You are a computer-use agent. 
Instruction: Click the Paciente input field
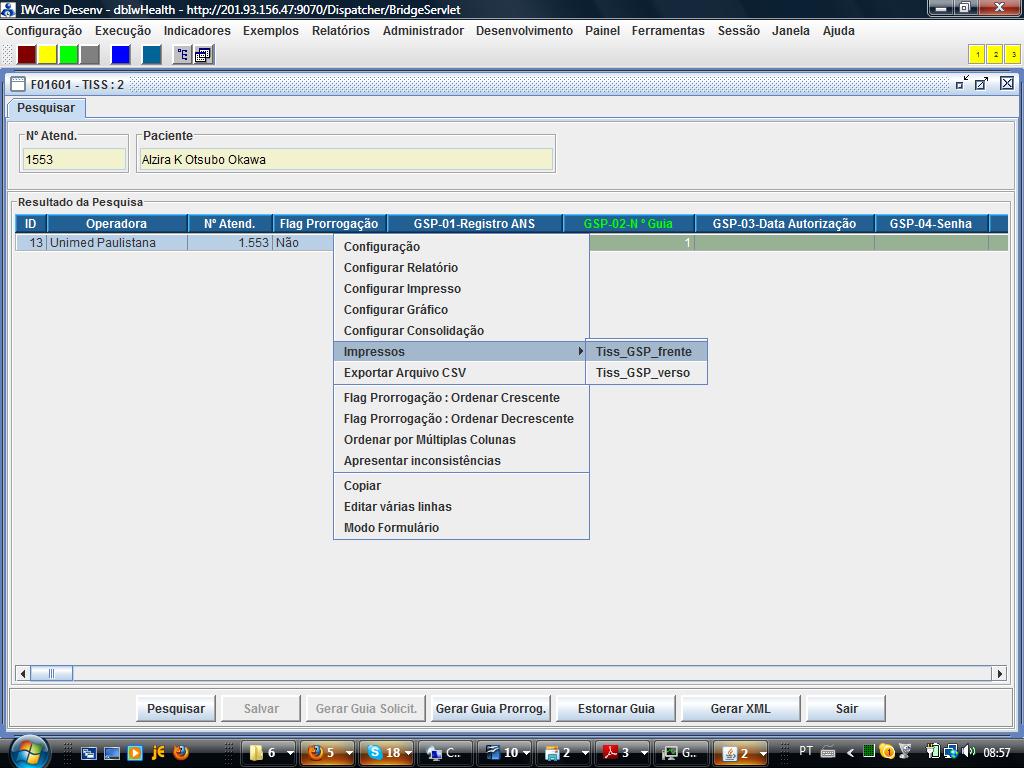(346, 159)
